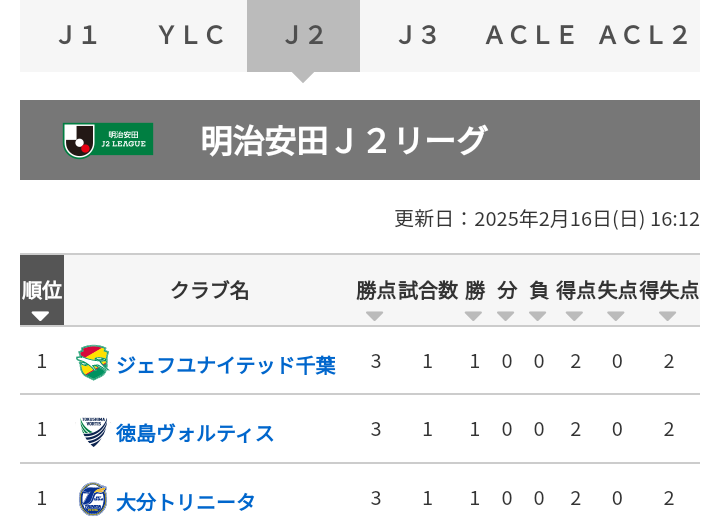Sort standings by 失点 conceded arrow
The image size is (720, 518).
(615, 316)
